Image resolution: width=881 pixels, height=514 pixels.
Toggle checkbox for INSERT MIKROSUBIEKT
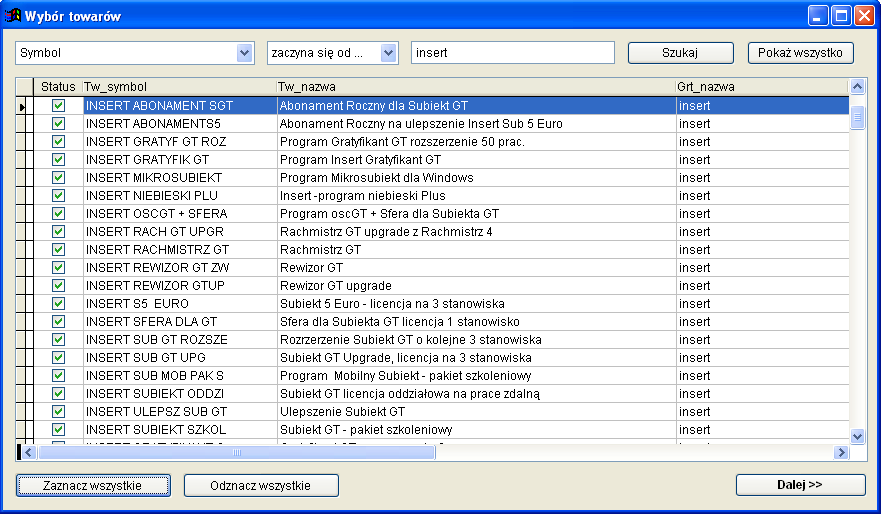point(58,178)
